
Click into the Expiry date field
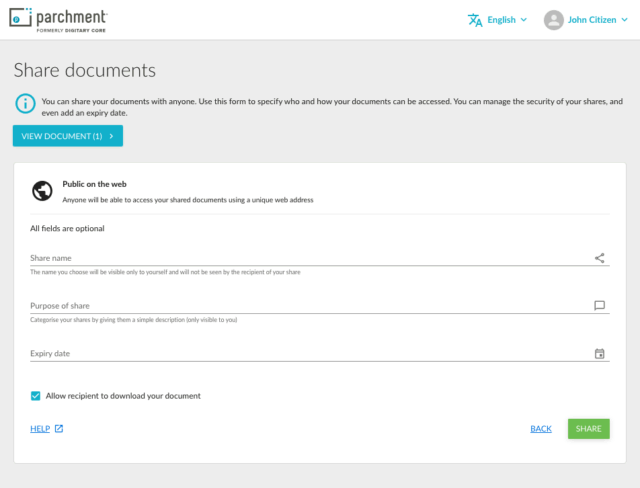point(300,353)
